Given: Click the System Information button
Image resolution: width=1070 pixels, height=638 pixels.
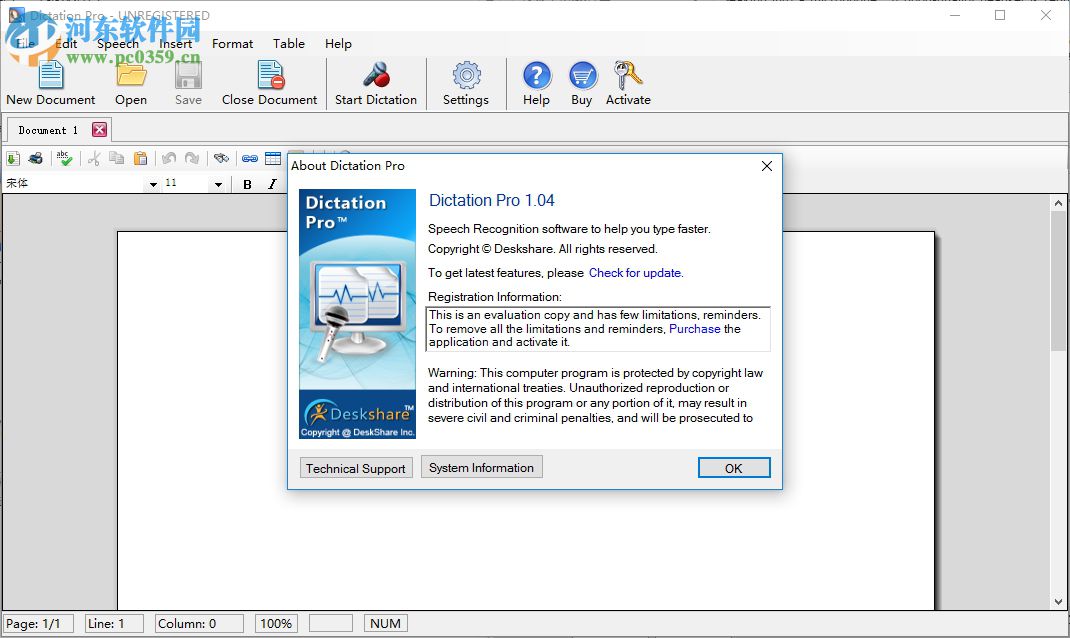Looking at the screenshot, I should click(481, 467).
